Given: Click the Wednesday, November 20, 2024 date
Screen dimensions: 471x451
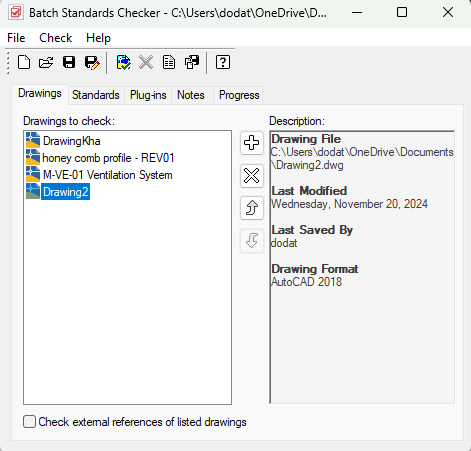Looking at the screenshot, I should (349, 204).
